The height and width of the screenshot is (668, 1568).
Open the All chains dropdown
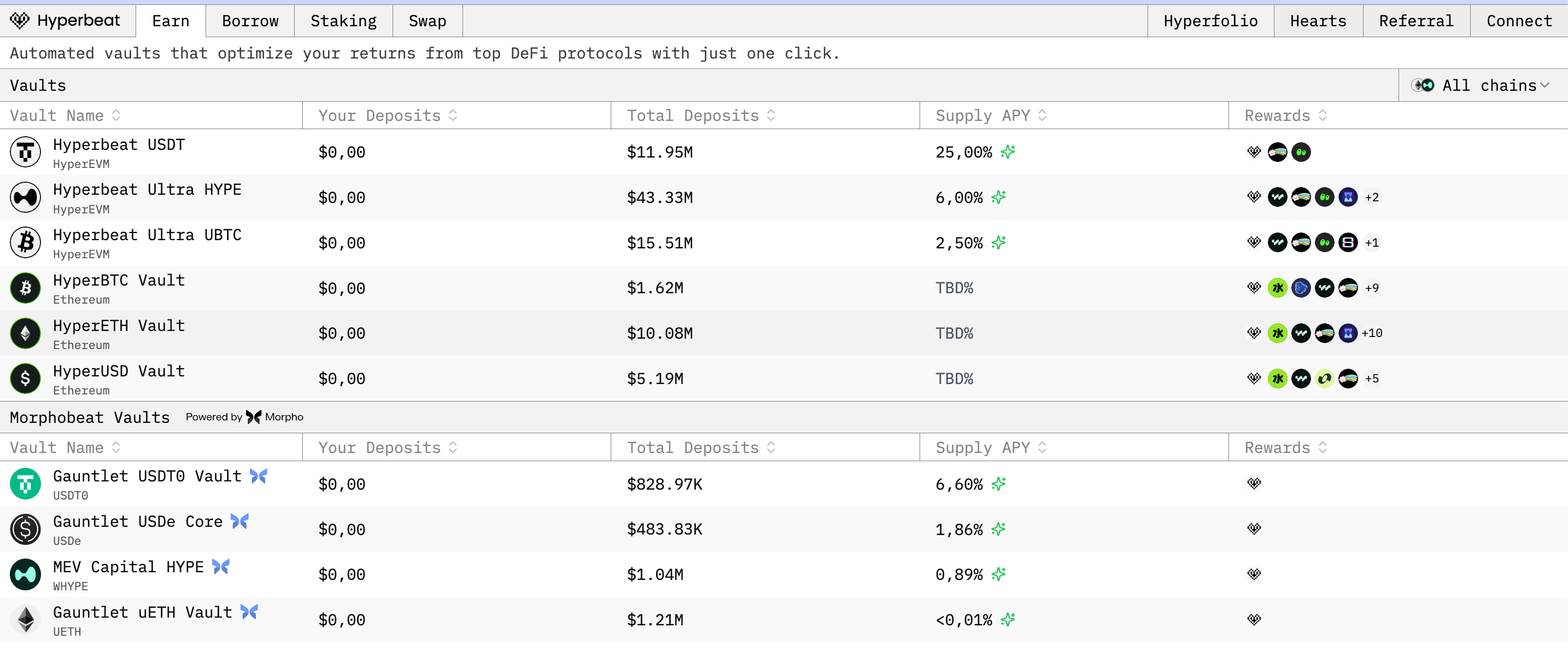pyautogui.click(x=1482, y=85)
